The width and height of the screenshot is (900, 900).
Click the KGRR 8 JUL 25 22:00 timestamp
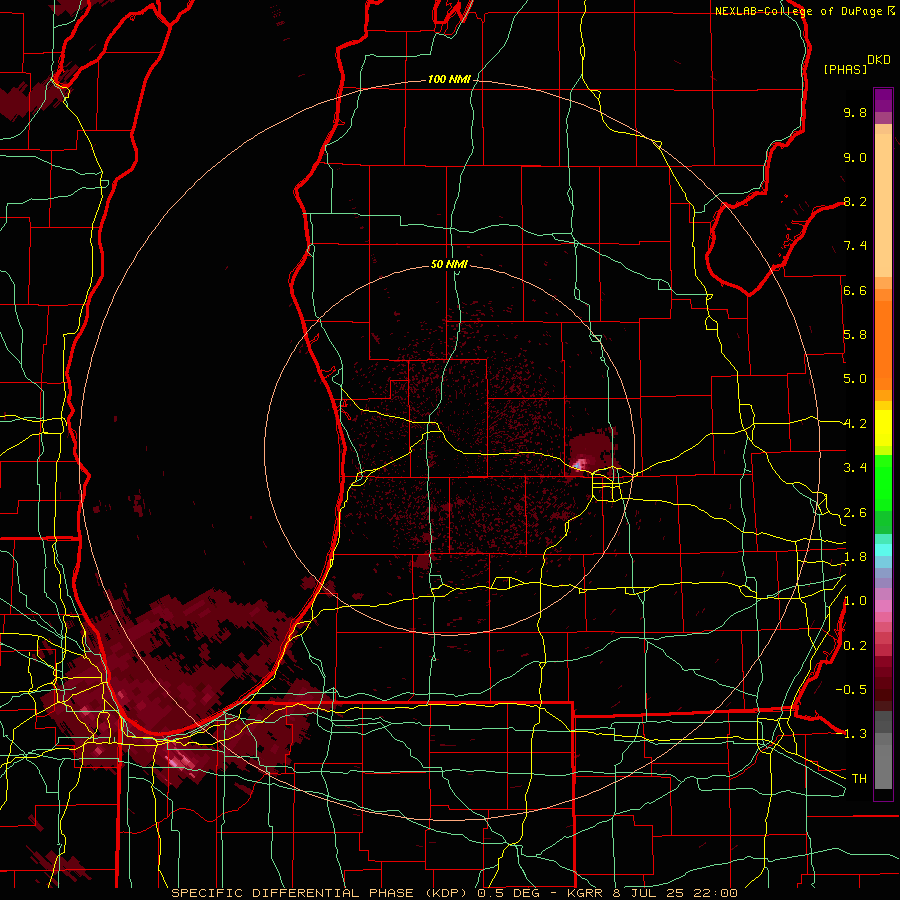[x=652, y=893]
